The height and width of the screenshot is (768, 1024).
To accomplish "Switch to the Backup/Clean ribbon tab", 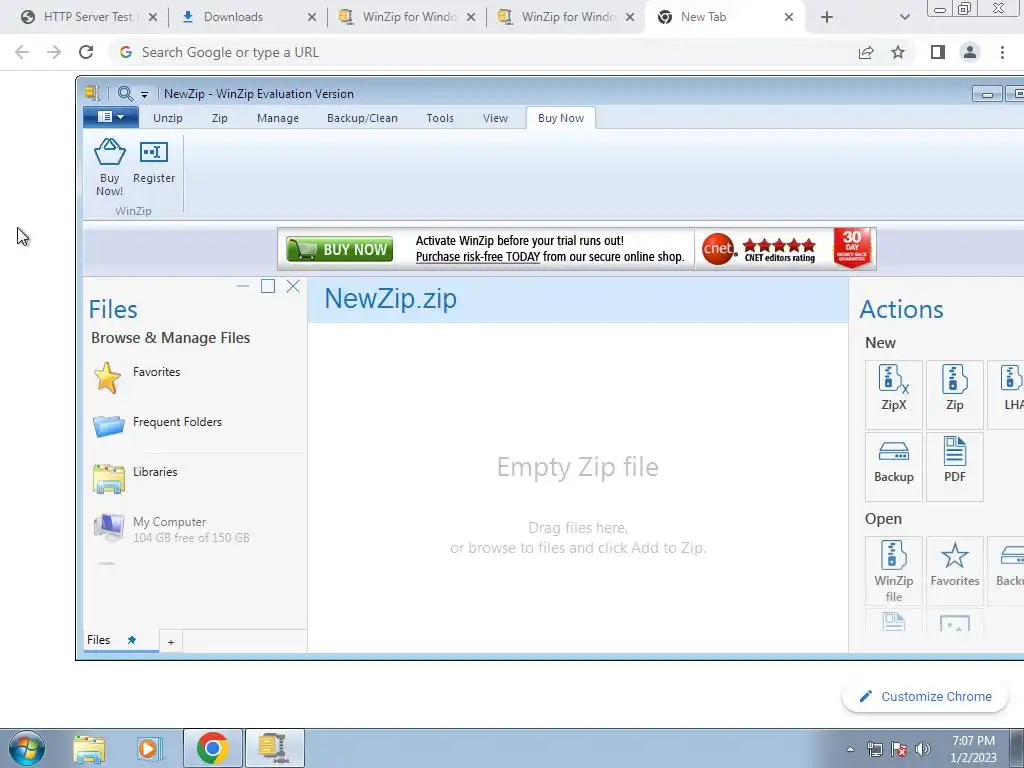I will 362,118.
